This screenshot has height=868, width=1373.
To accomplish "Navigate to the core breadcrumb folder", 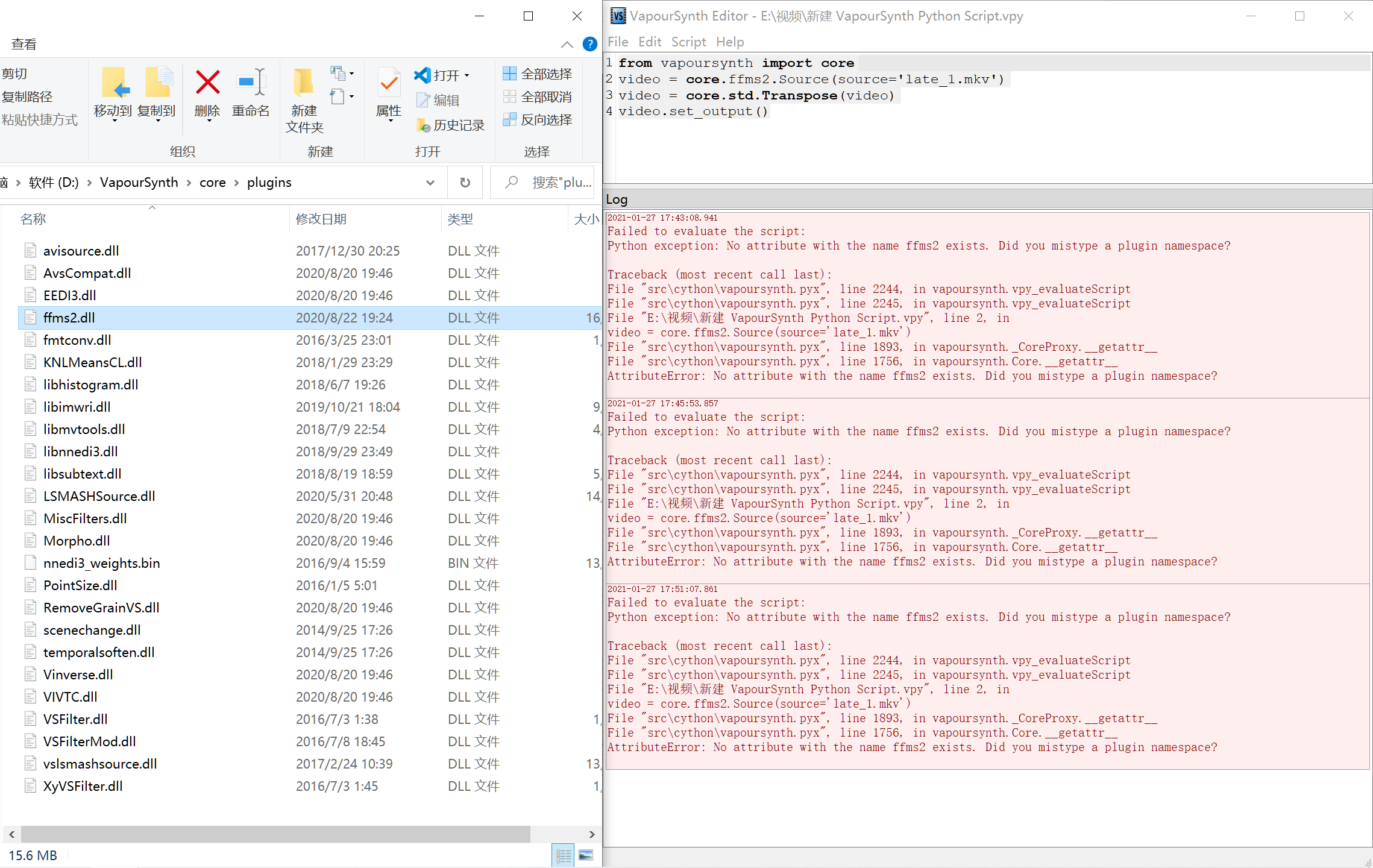I will tap(213, 182).
